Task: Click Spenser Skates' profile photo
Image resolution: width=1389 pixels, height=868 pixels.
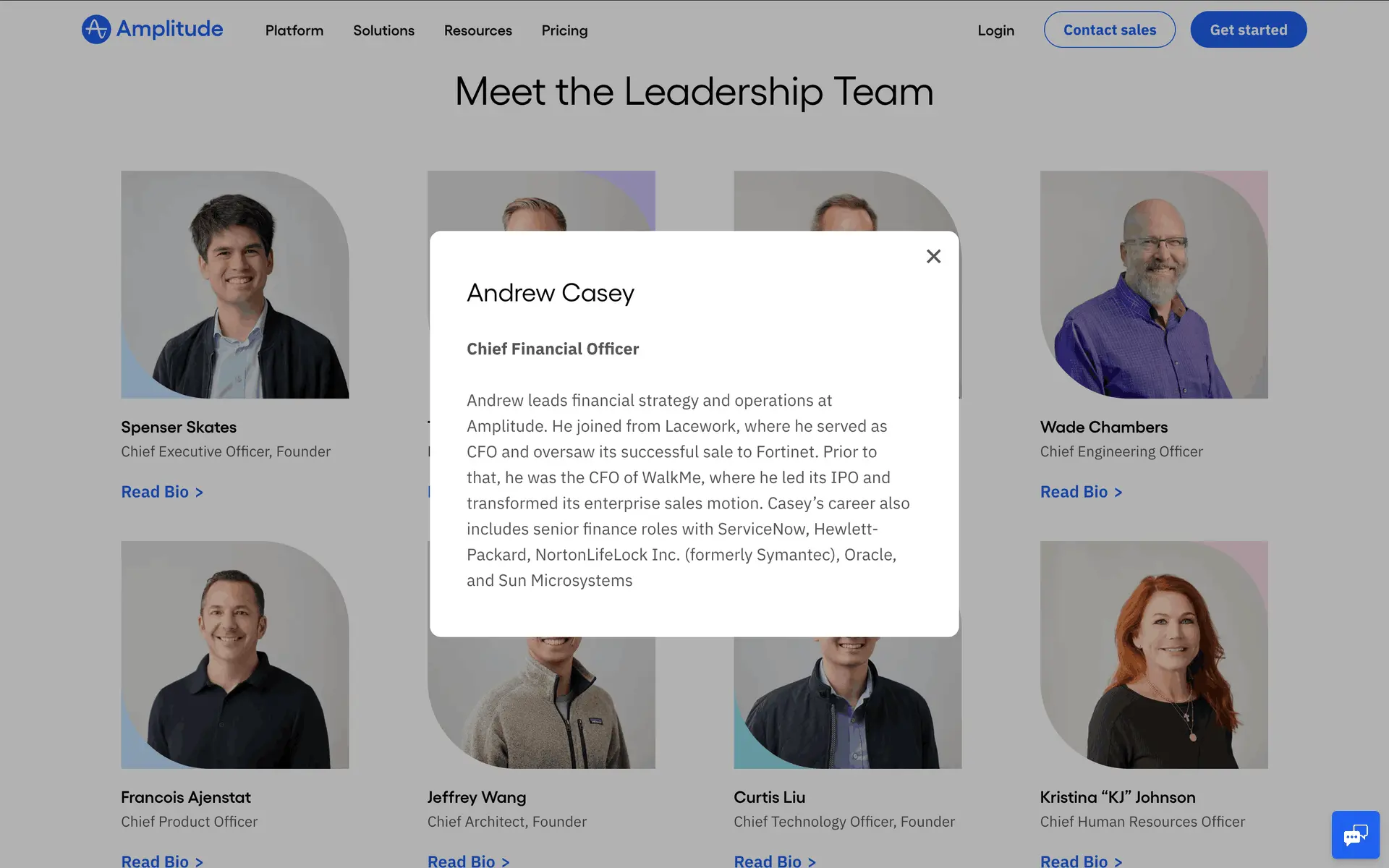Action: point(234,284)
